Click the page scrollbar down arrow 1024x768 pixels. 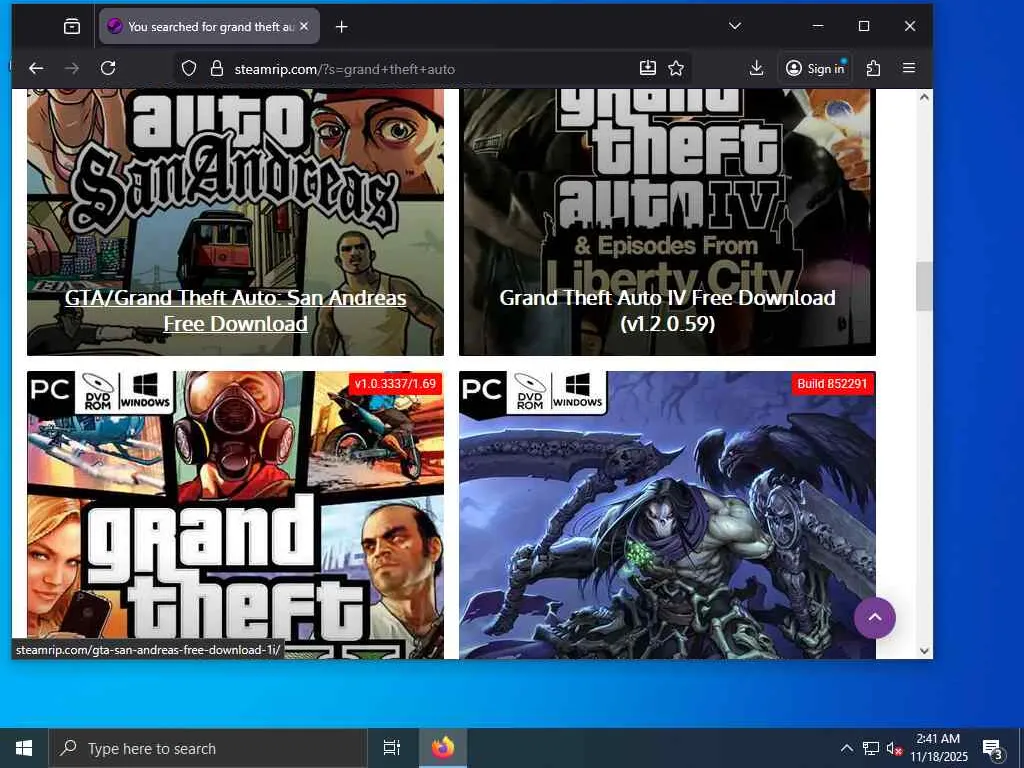[924, 650]
